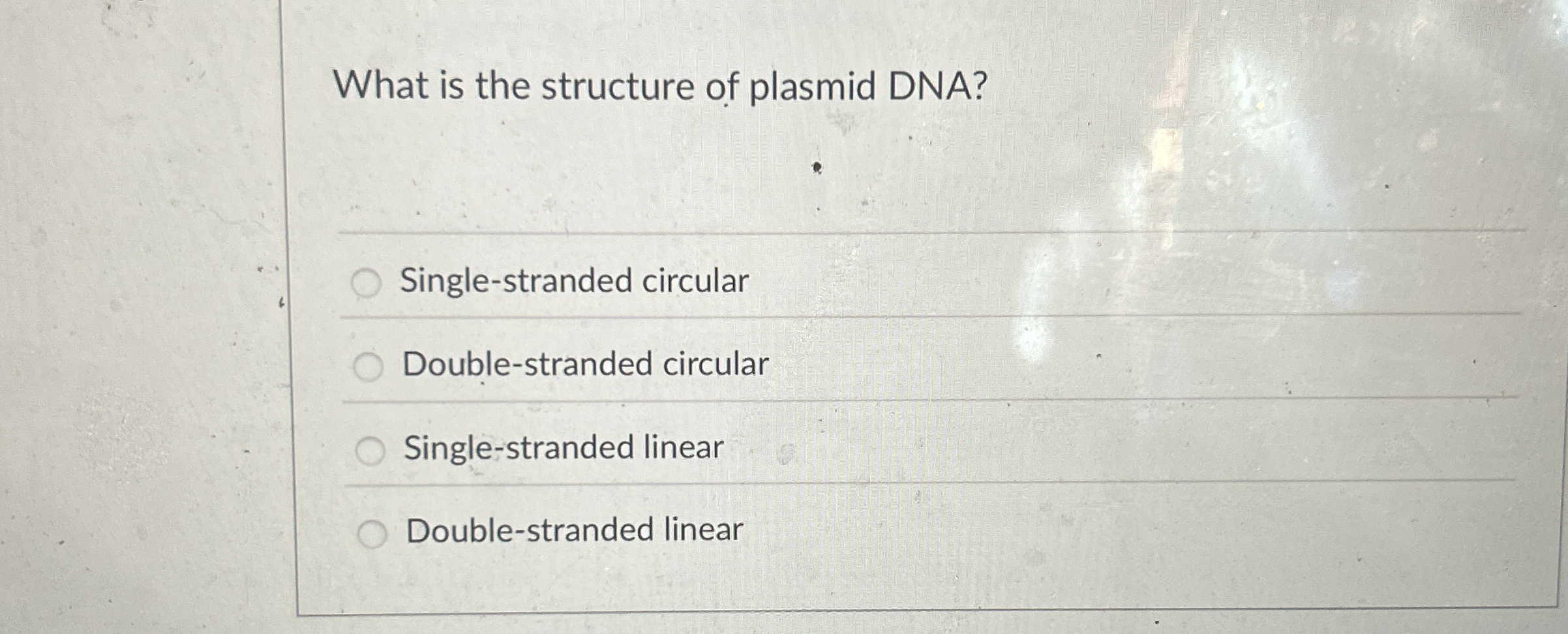Click the radio circle beside Single-stranded circular
This screenshot has height=634, width=1568.
[368, 281]
